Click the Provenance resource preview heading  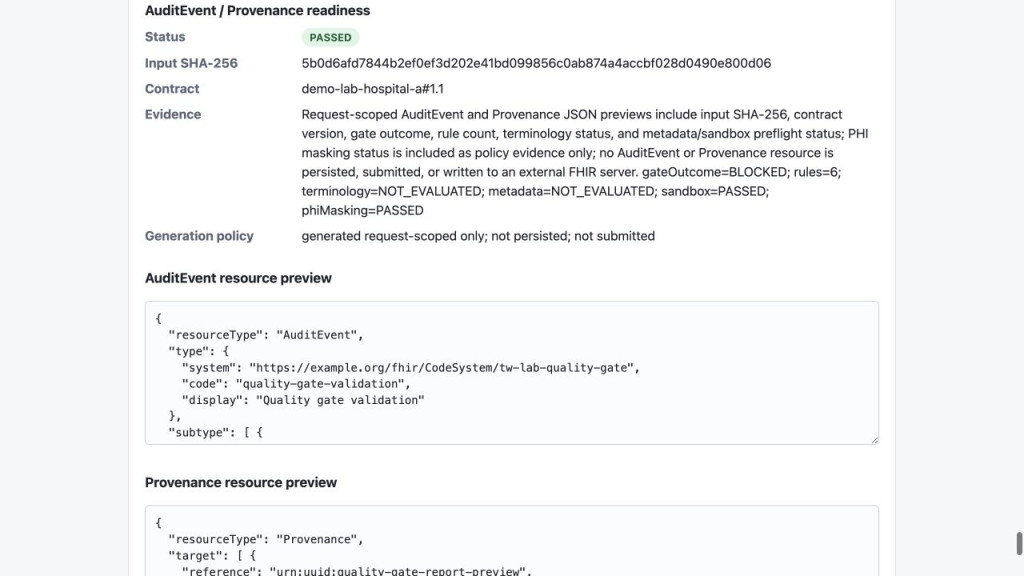pos(241,483)
